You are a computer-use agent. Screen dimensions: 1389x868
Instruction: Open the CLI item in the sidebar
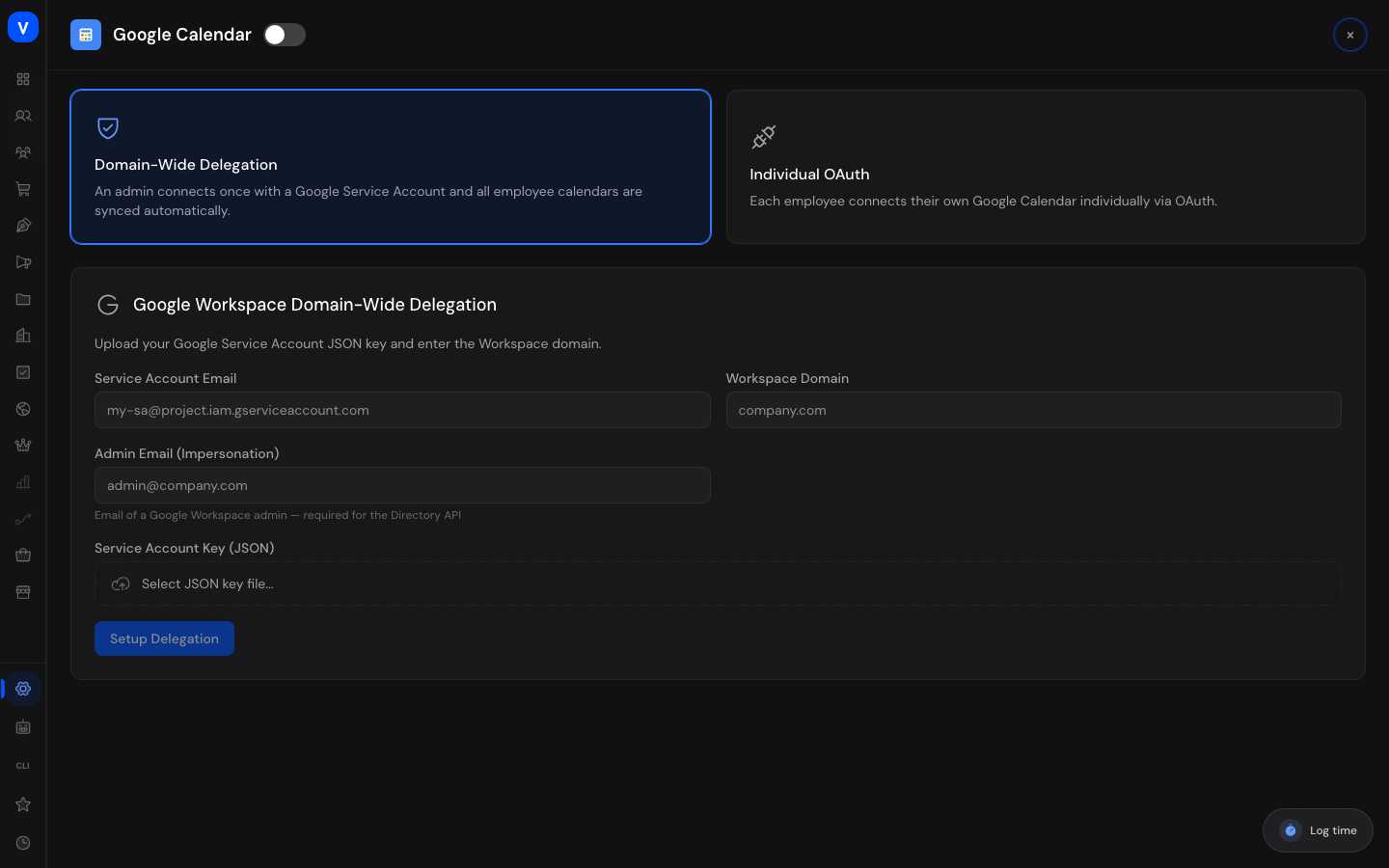tap(23, 766)
